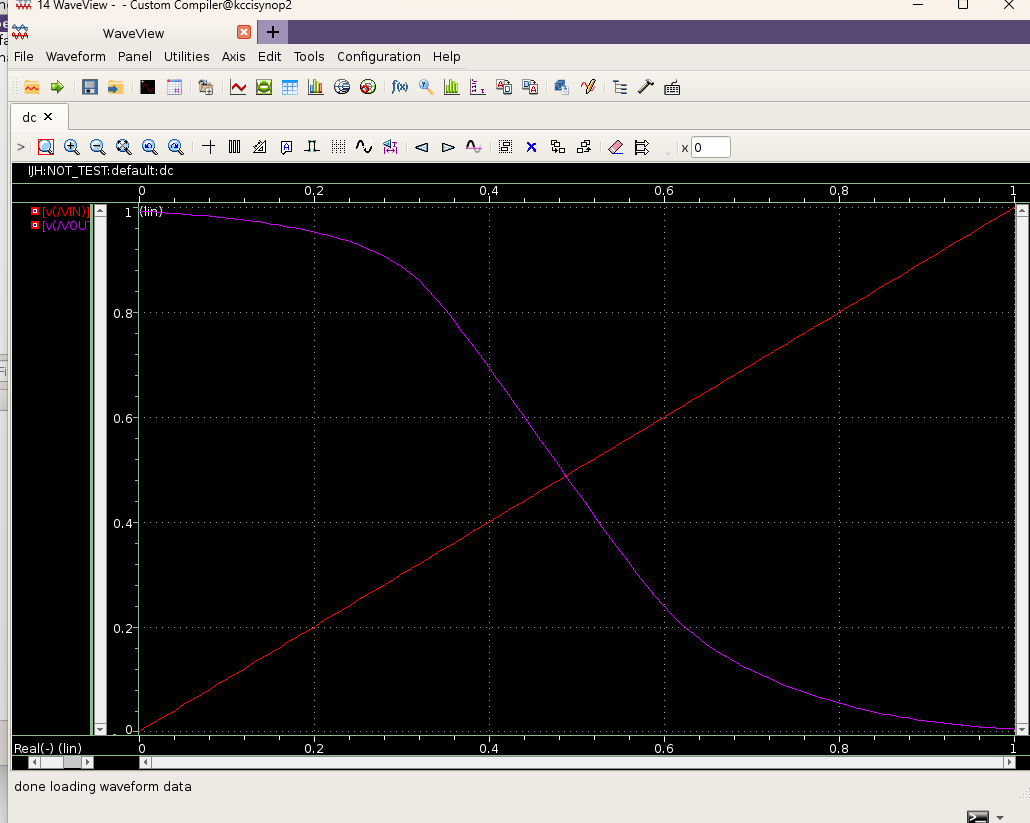Expand the toolbar with the > chevron

[x=21, y=147]
